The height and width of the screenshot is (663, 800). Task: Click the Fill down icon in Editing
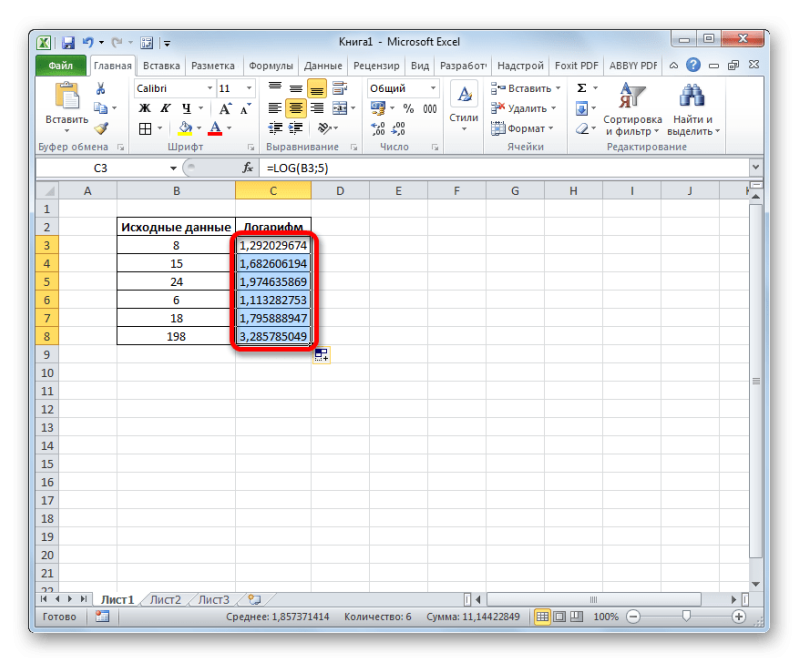[582, 108]
